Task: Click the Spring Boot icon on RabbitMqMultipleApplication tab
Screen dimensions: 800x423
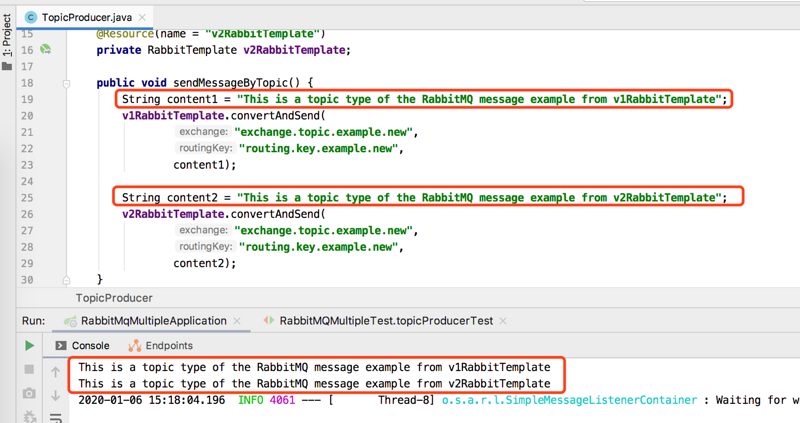Action: (70, 321)
